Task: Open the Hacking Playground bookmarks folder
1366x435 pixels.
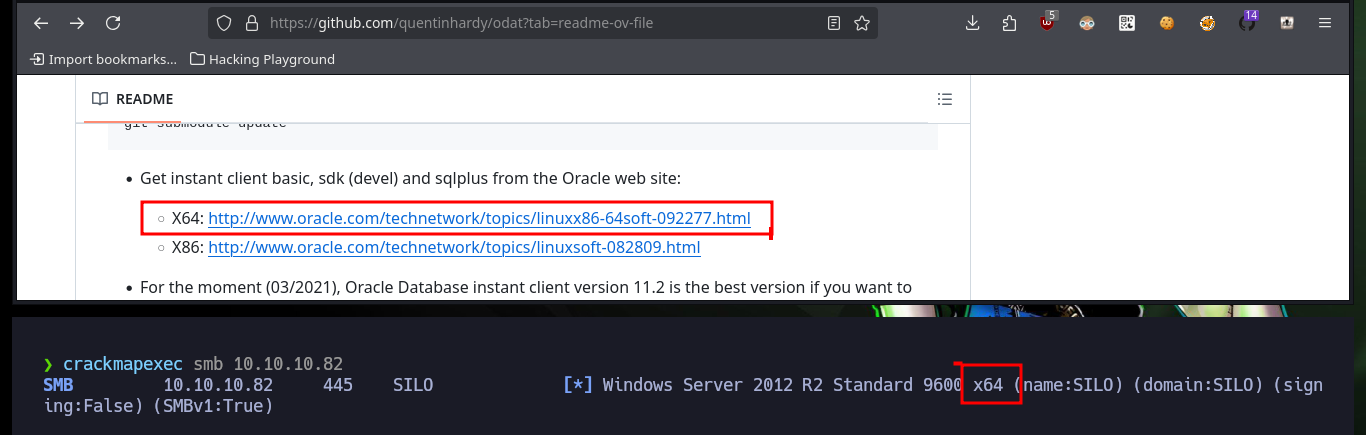Action: pyautogui.click(x=262, y=59)
